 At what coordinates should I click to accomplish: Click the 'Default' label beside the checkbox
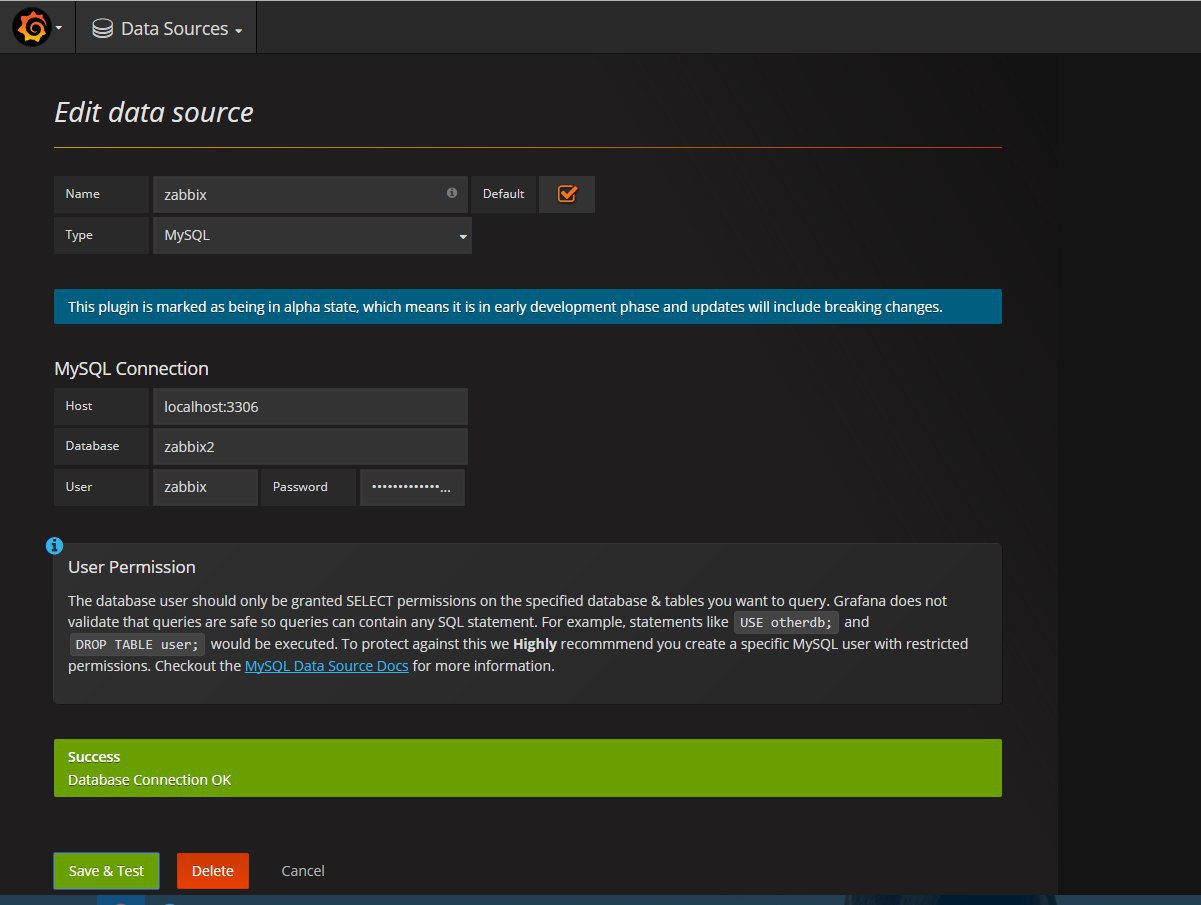(503, 194)
